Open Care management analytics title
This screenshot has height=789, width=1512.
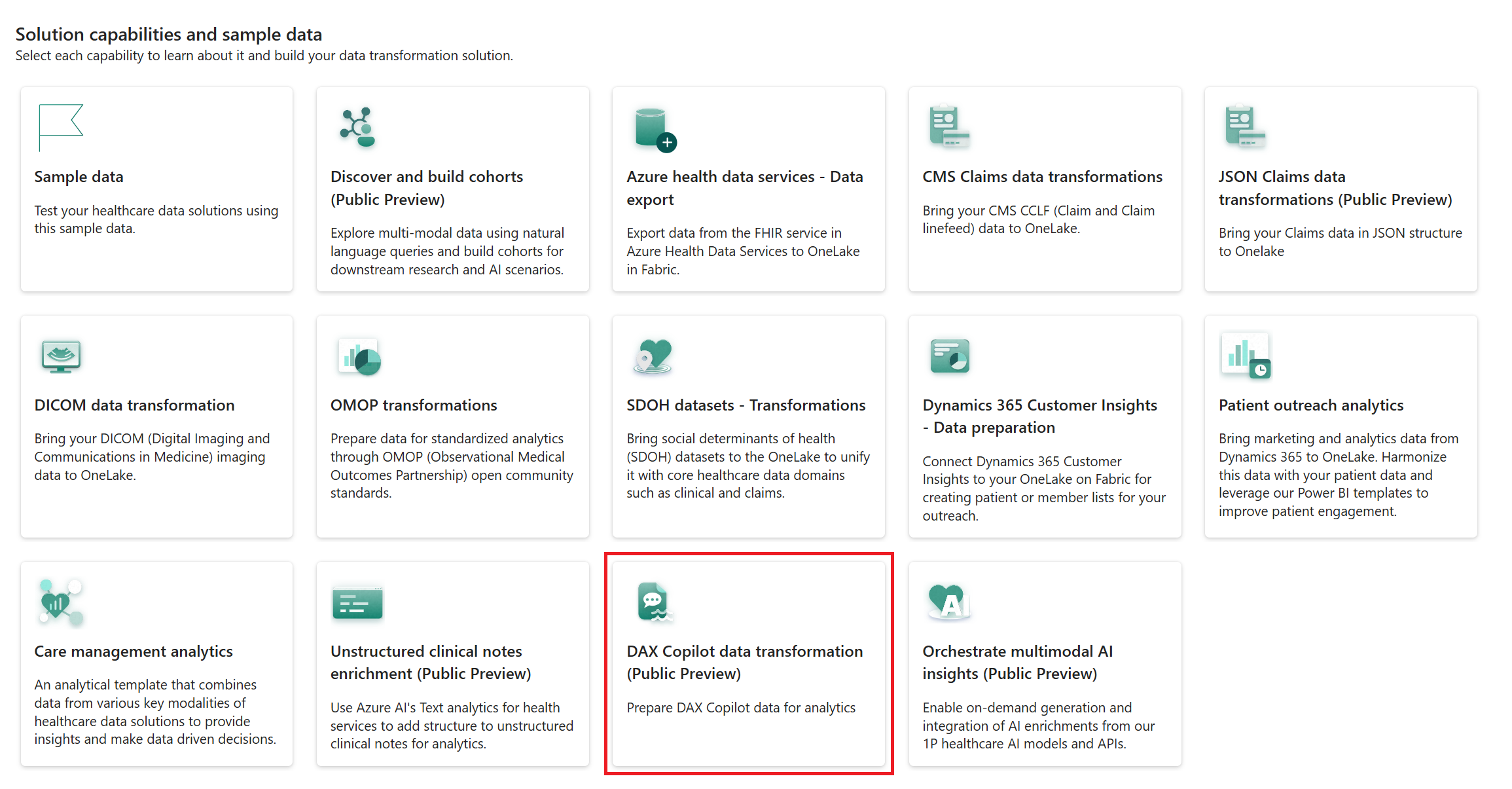134,651
